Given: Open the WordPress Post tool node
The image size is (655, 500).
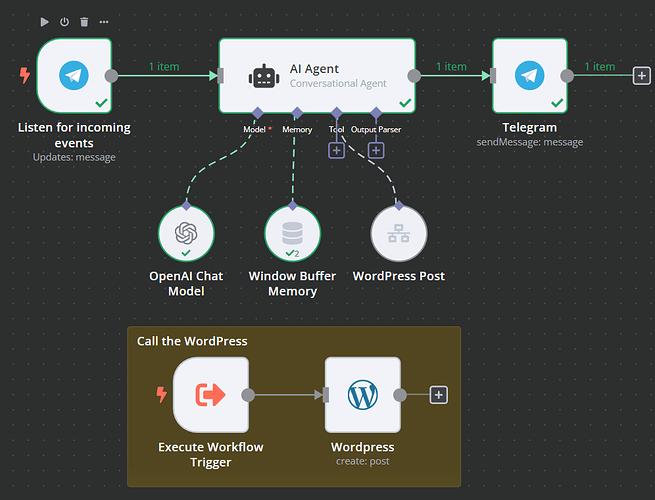Looking at the screenshot, I should pos(399,233).
